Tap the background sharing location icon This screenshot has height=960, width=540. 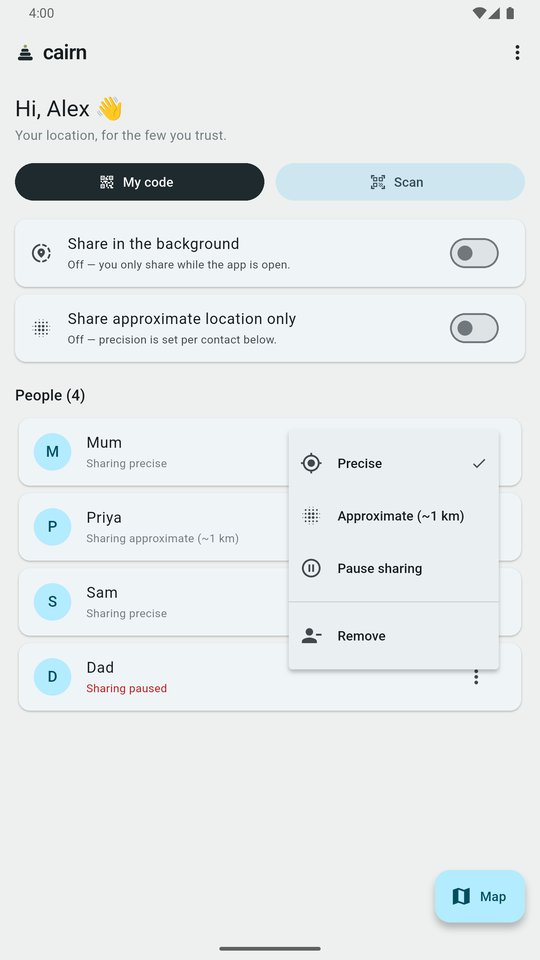tap(41, 253)
